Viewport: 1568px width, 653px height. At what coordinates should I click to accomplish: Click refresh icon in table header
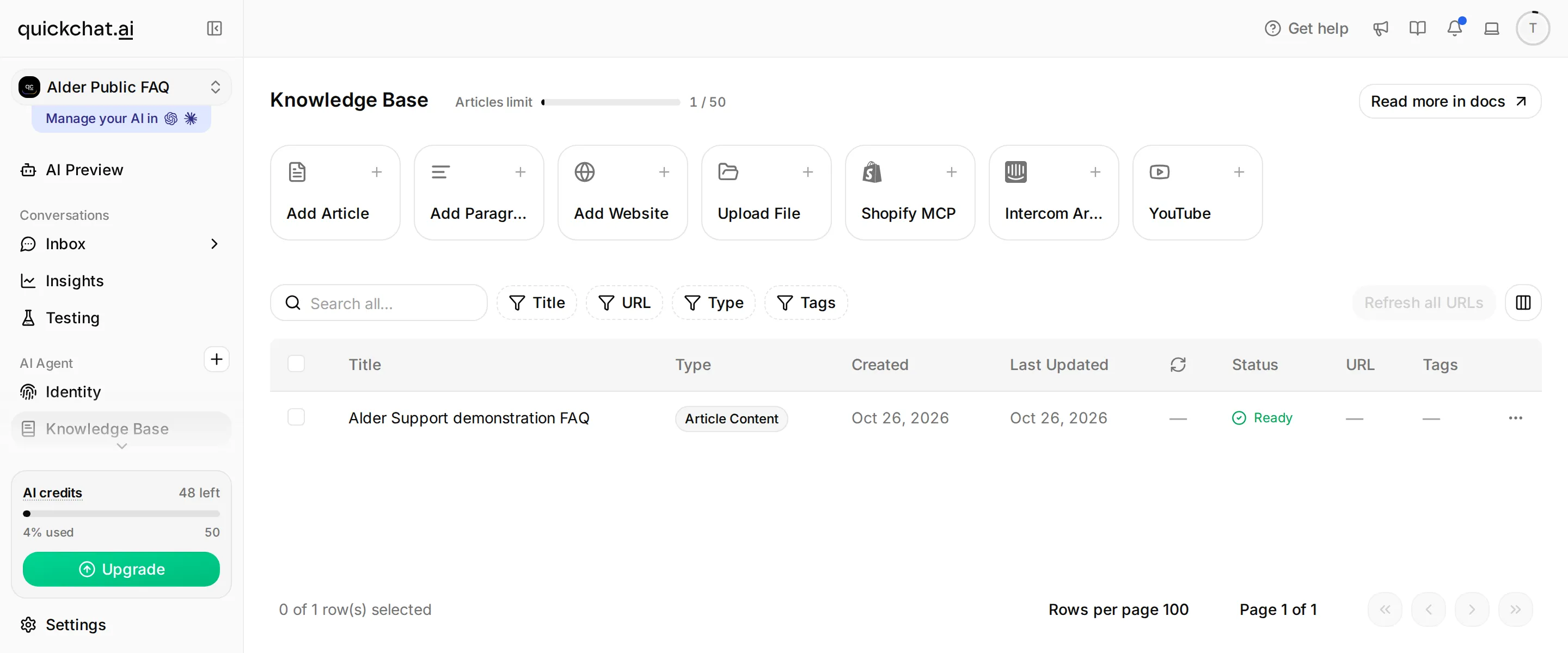1178,365
